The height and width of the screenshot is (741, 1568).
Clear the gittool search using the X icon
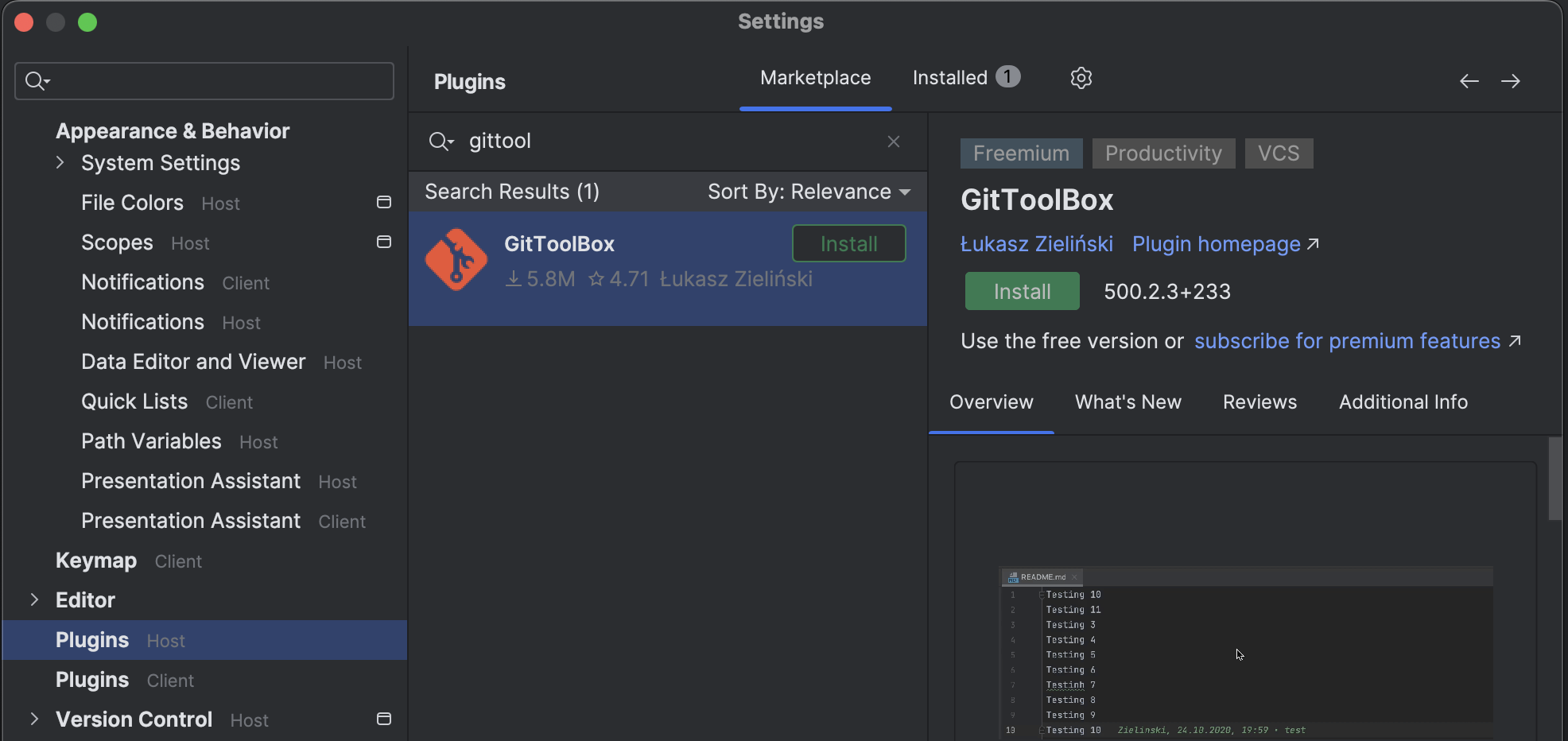coord(893,141)
